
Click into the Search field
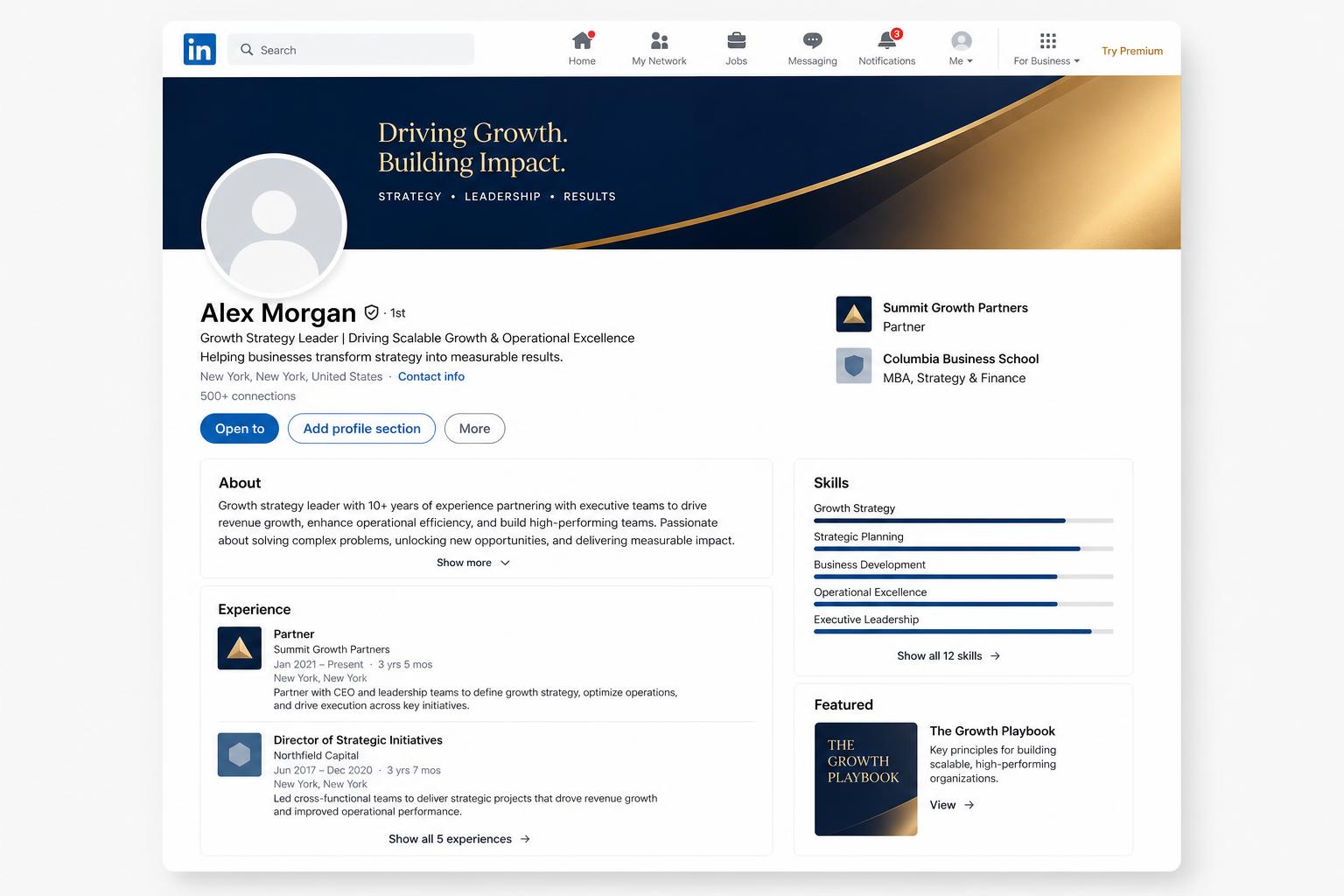click(x=351, y=50)
